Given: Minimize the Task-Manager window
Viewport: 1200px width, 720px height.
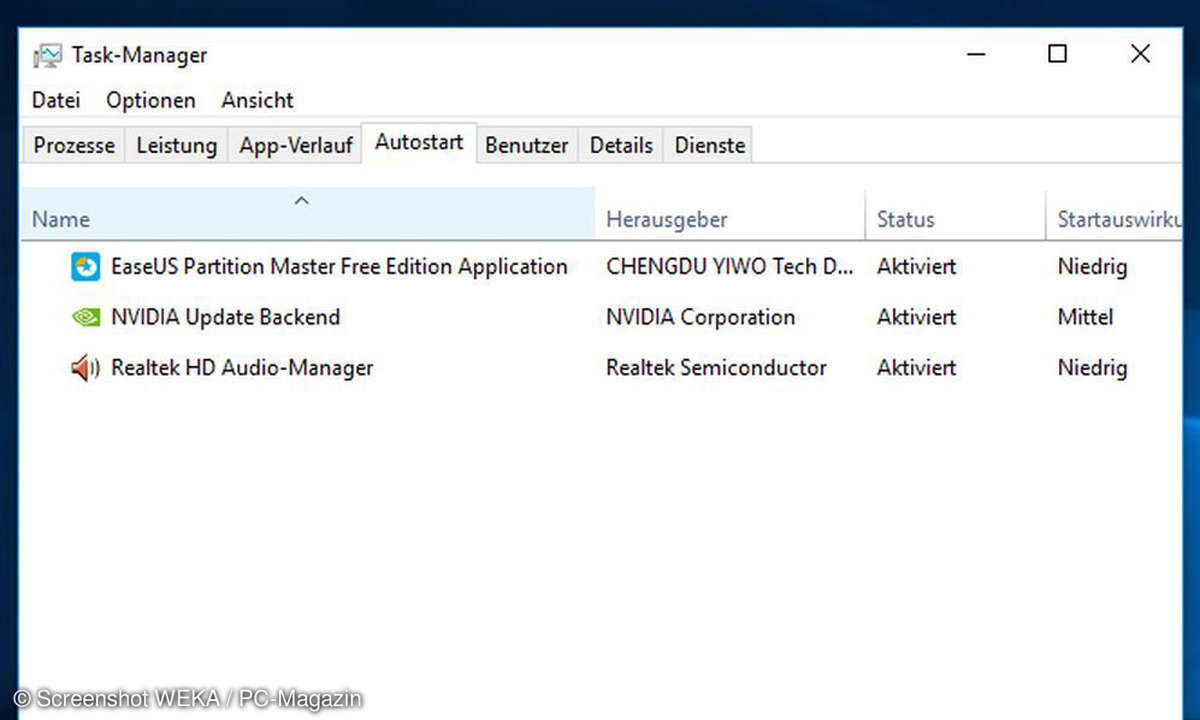Looking at the screenshot, I should point(976,54).
